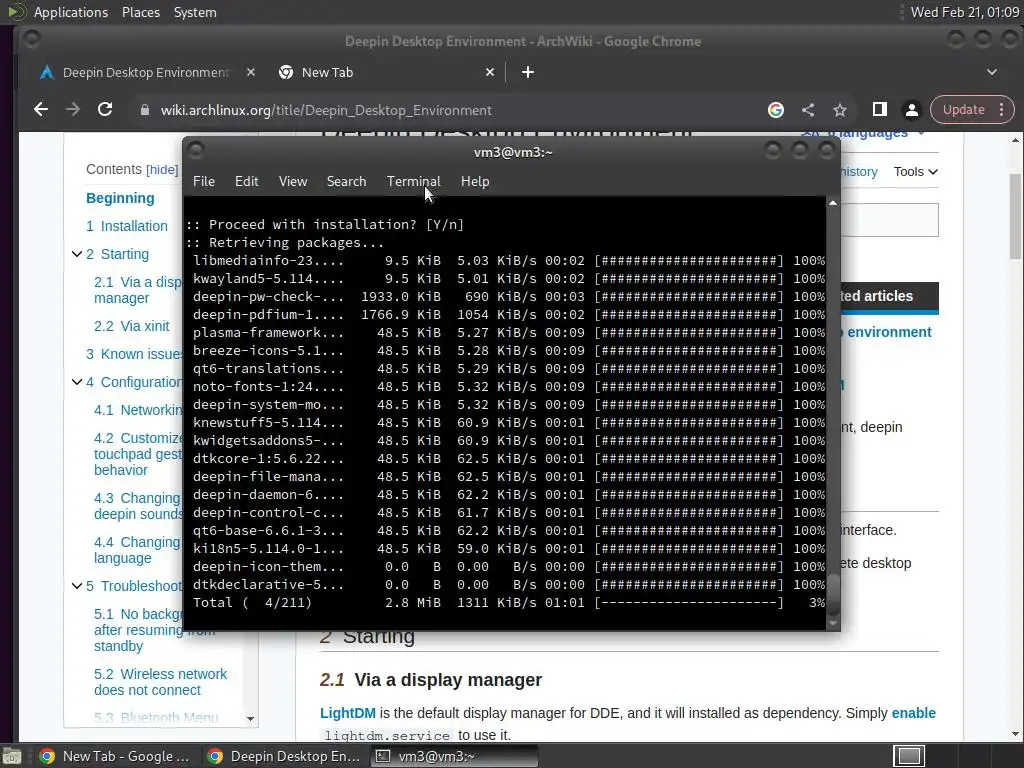
Task: Click the enable link in article
Action: (914, 713)
